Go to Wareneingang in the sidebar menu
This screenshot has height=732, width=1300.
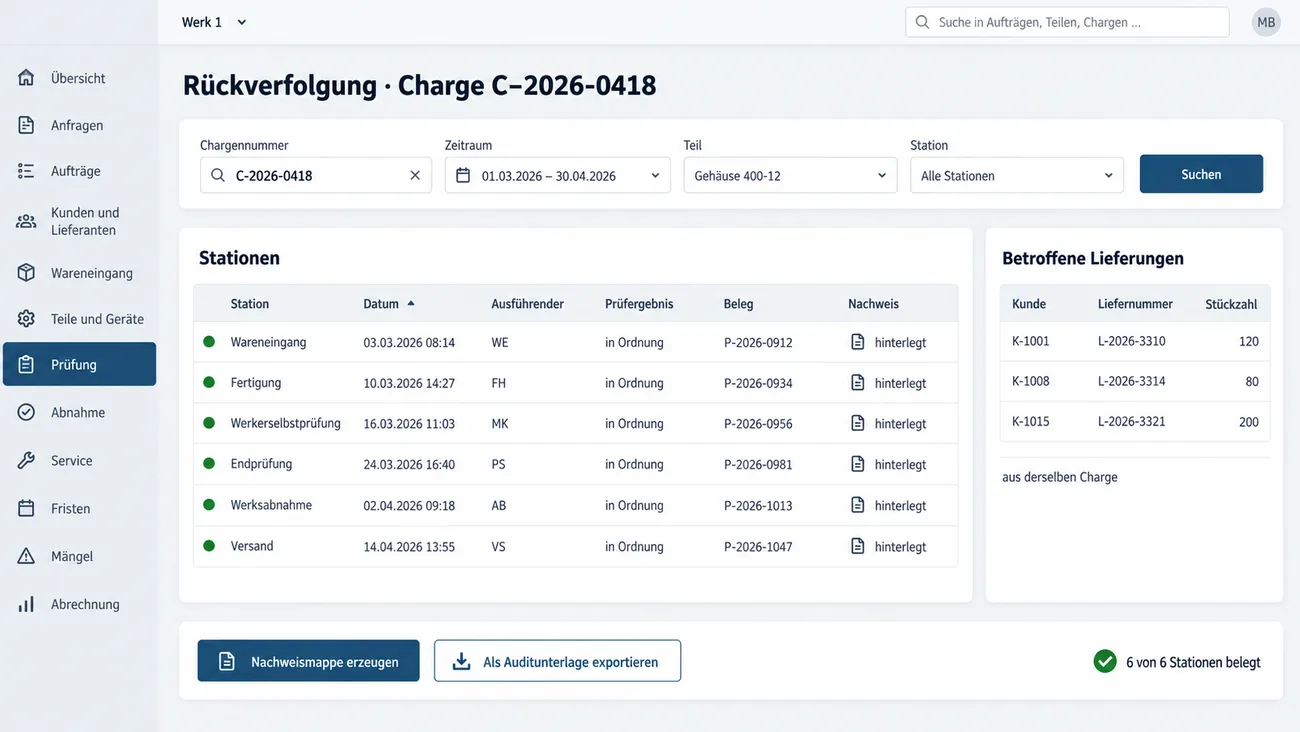[x=79, y=273]
